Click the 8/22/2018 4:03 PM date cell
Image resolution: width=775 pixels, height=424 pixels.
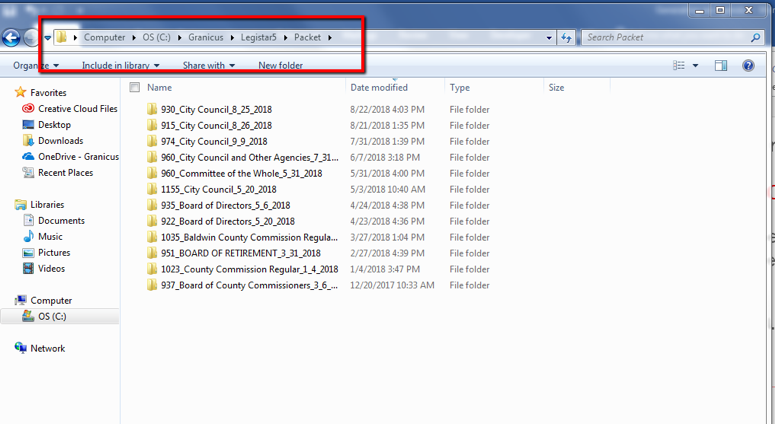click(x=387, y=110)
